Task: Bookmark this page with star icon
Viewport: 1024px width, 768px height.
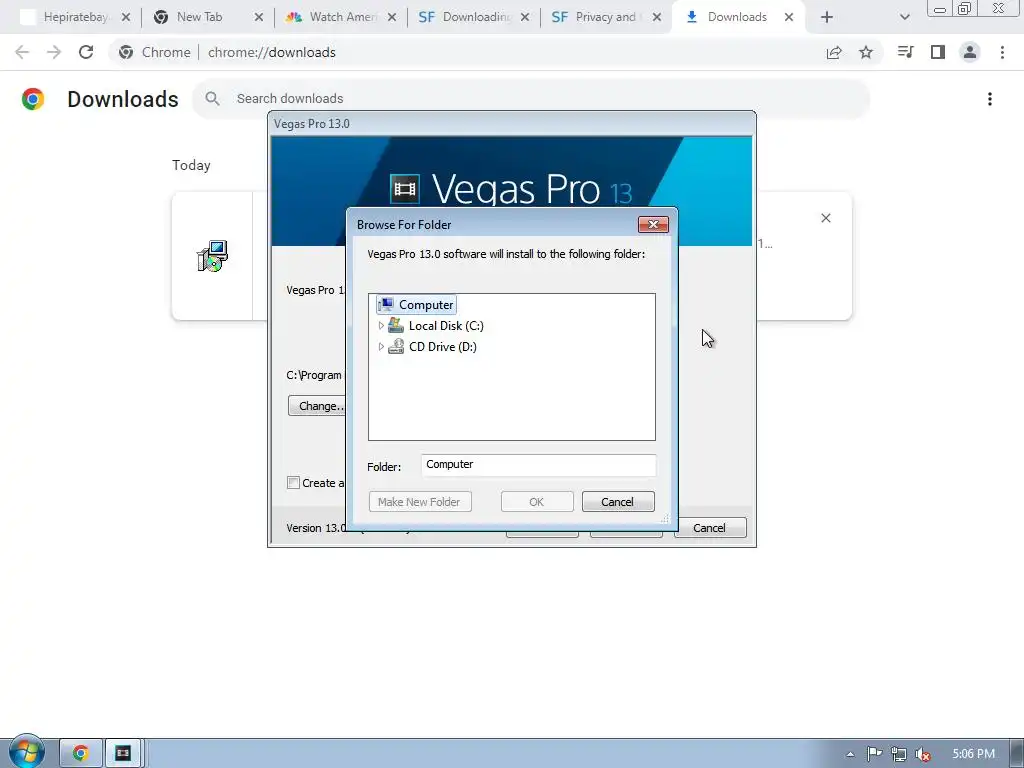Action: click(866, 52)
